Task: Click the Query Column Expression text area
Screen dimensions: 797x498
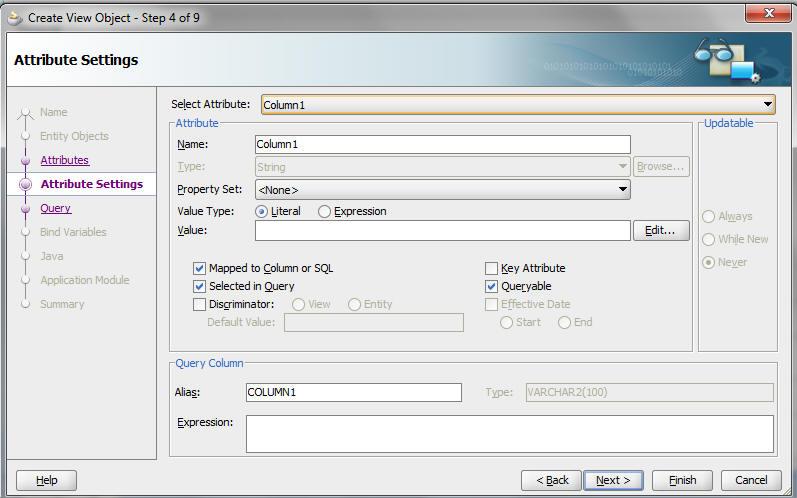Action: point(510,434)
